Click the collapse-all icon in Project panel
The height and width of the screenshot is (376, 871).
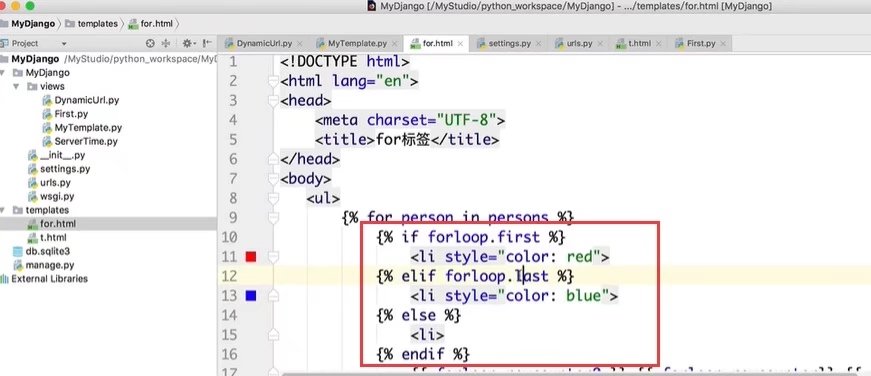(166, 43)
